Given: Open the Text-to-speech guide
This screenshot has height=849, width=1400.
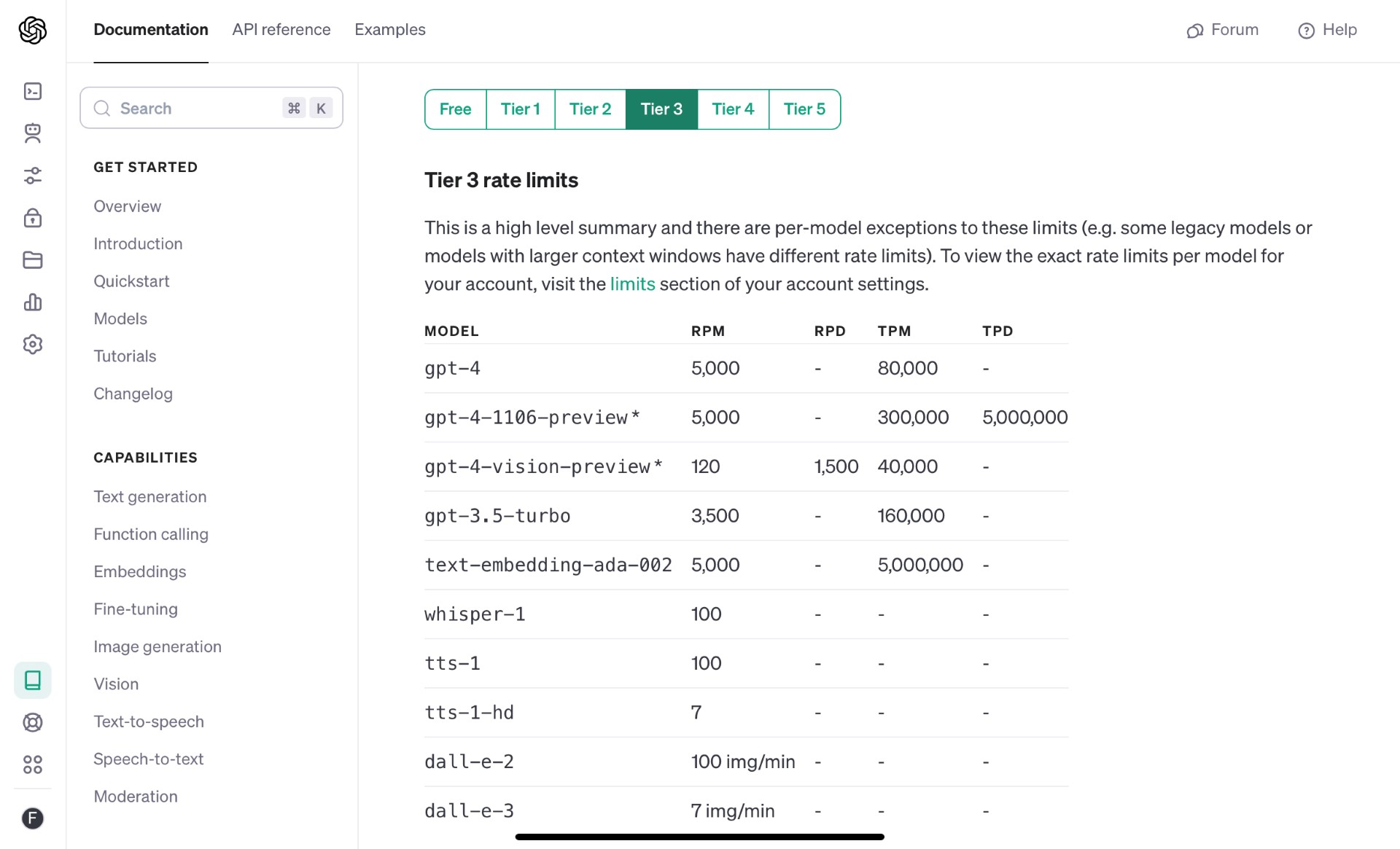Looking at the screenshot, I should 149,721.
